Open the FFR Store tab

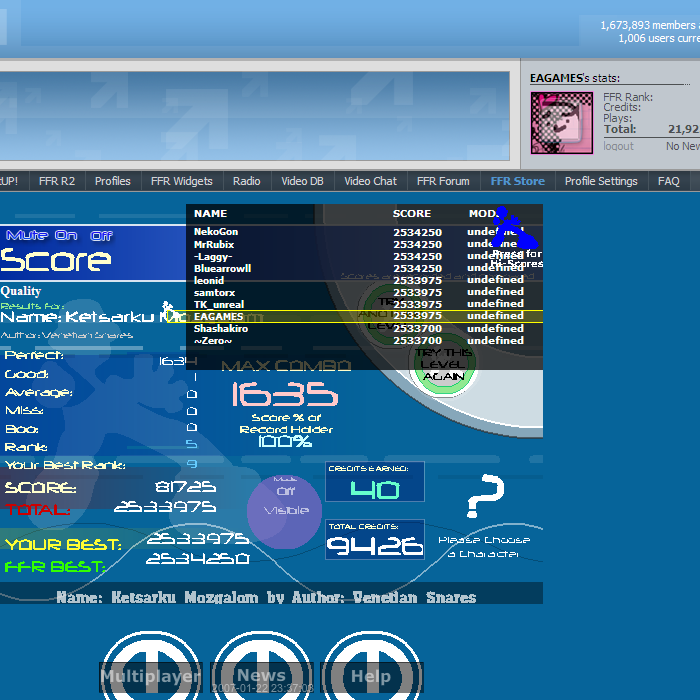point(517,181)
